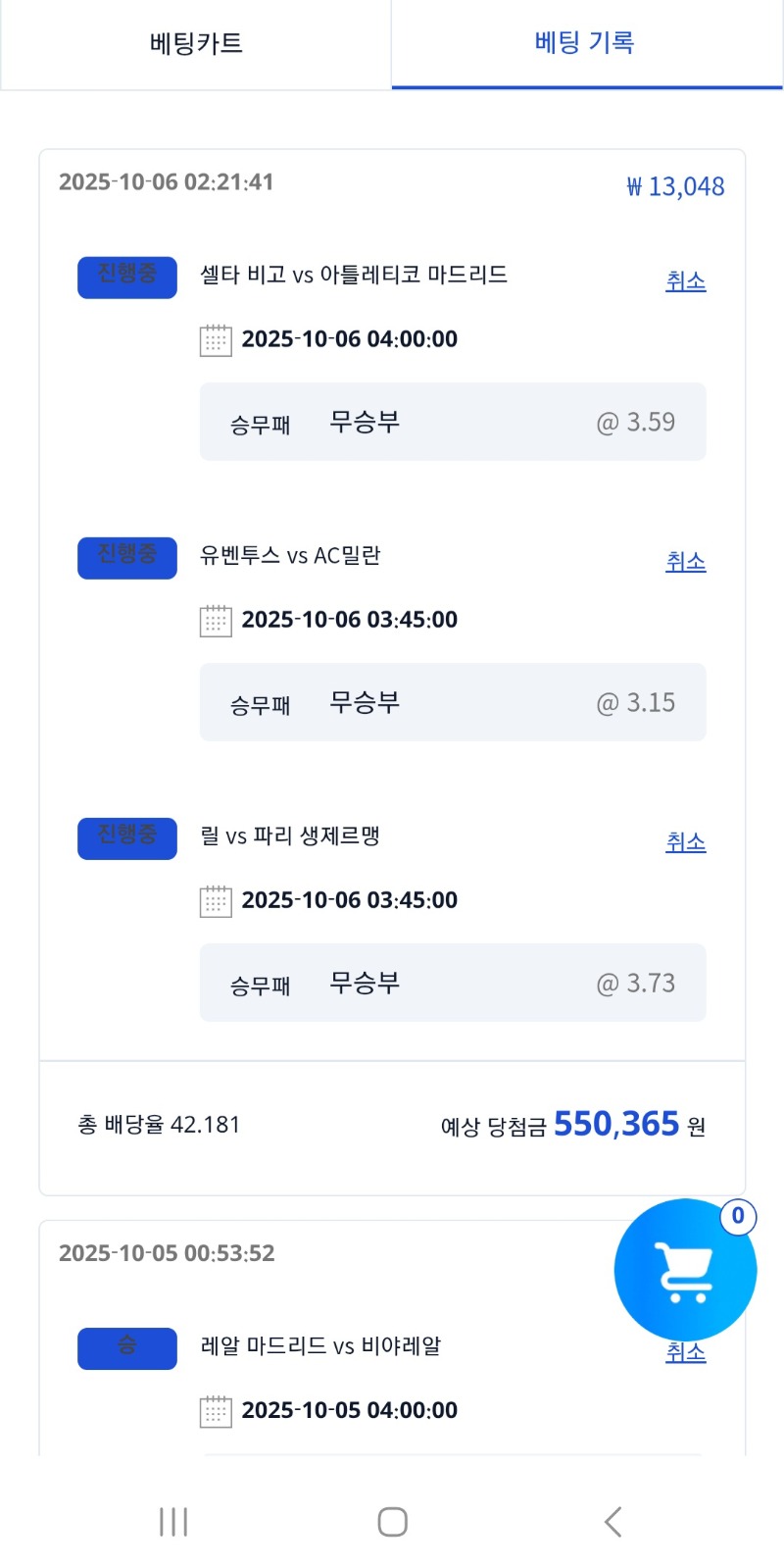
Task: Cancel the Real Madrid vs Villarreal bet
Action: 685,1352
